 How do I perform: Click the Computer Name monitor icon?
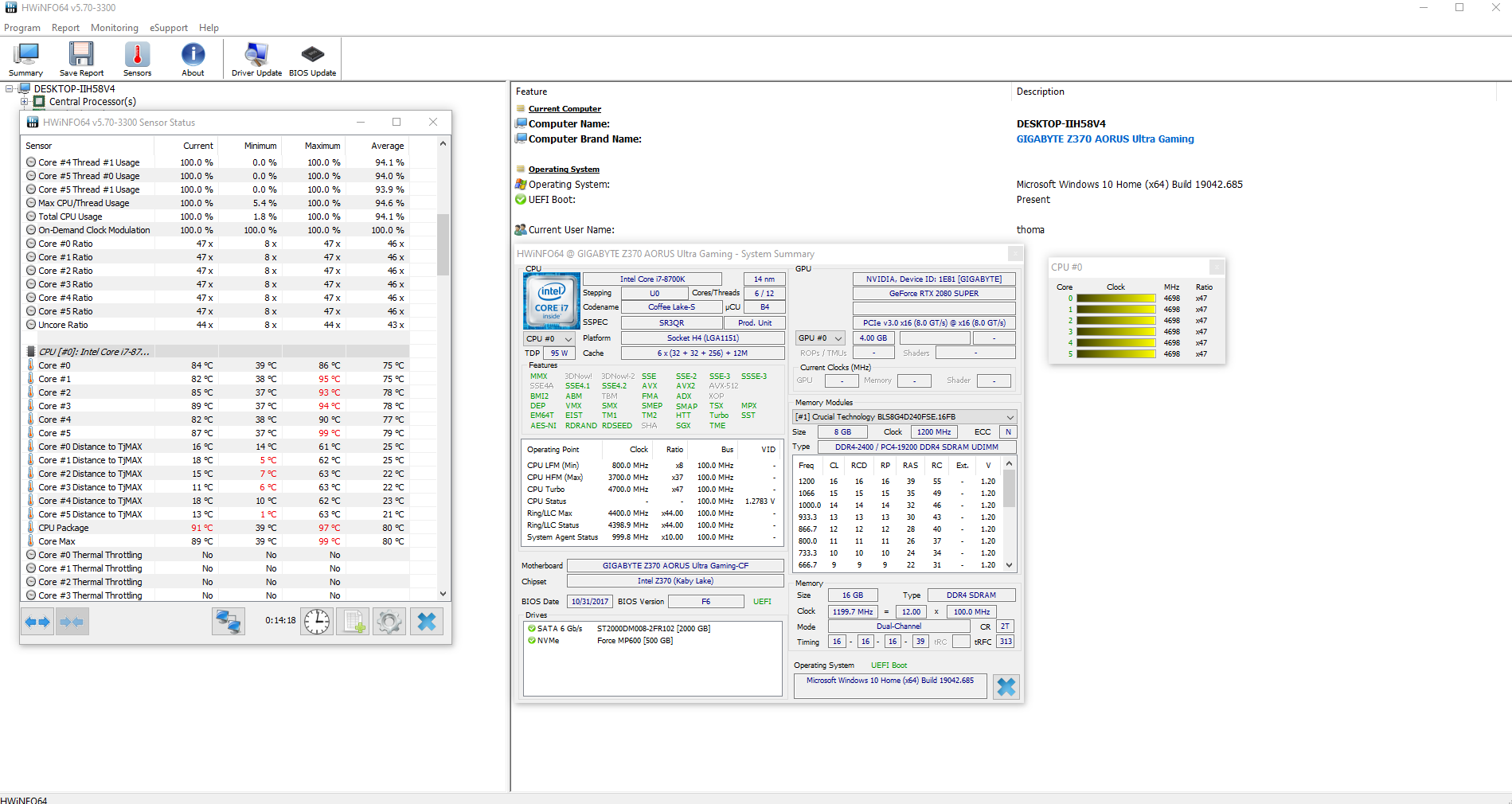tap(521, 124)
